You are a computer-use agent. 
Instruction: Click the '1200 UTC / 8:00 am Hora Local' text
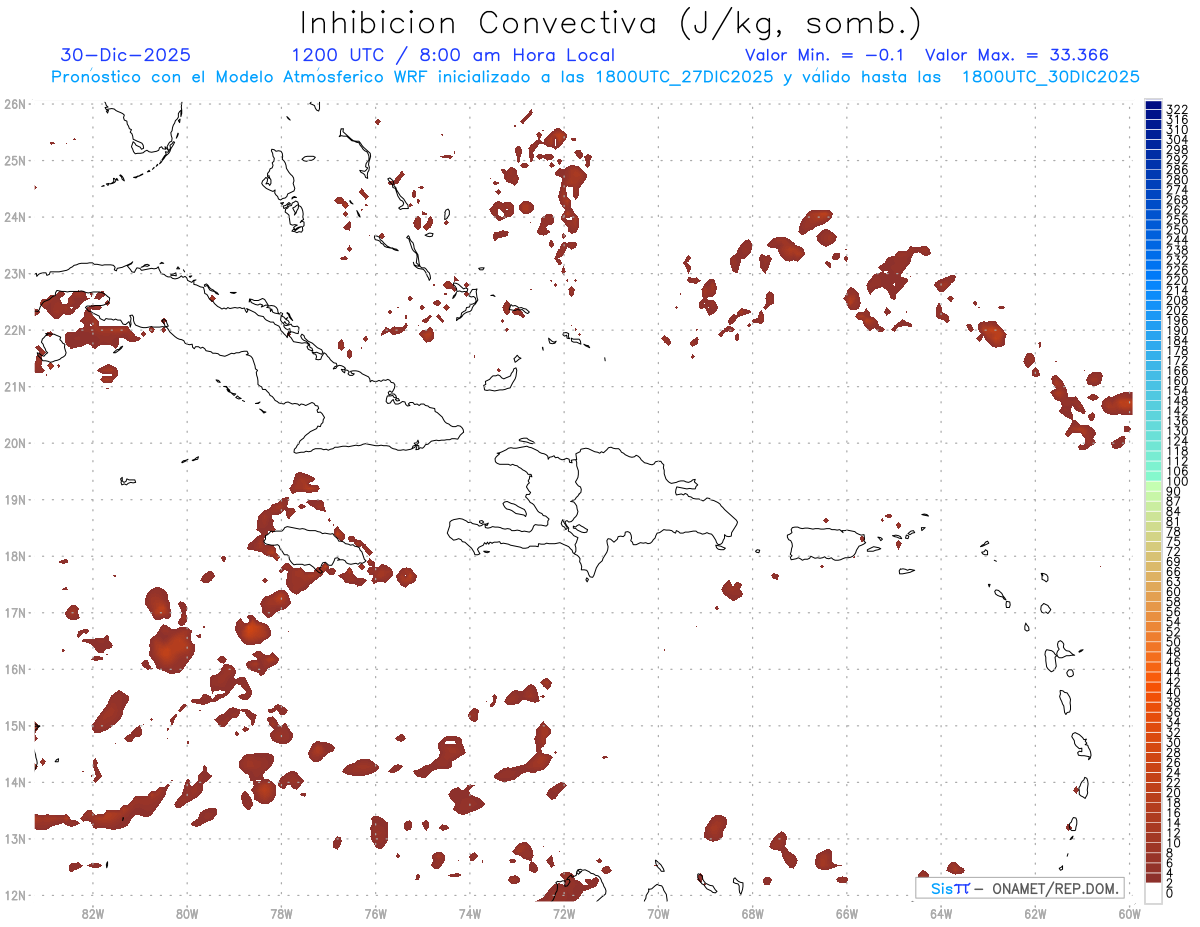click(x=453, y=55)
